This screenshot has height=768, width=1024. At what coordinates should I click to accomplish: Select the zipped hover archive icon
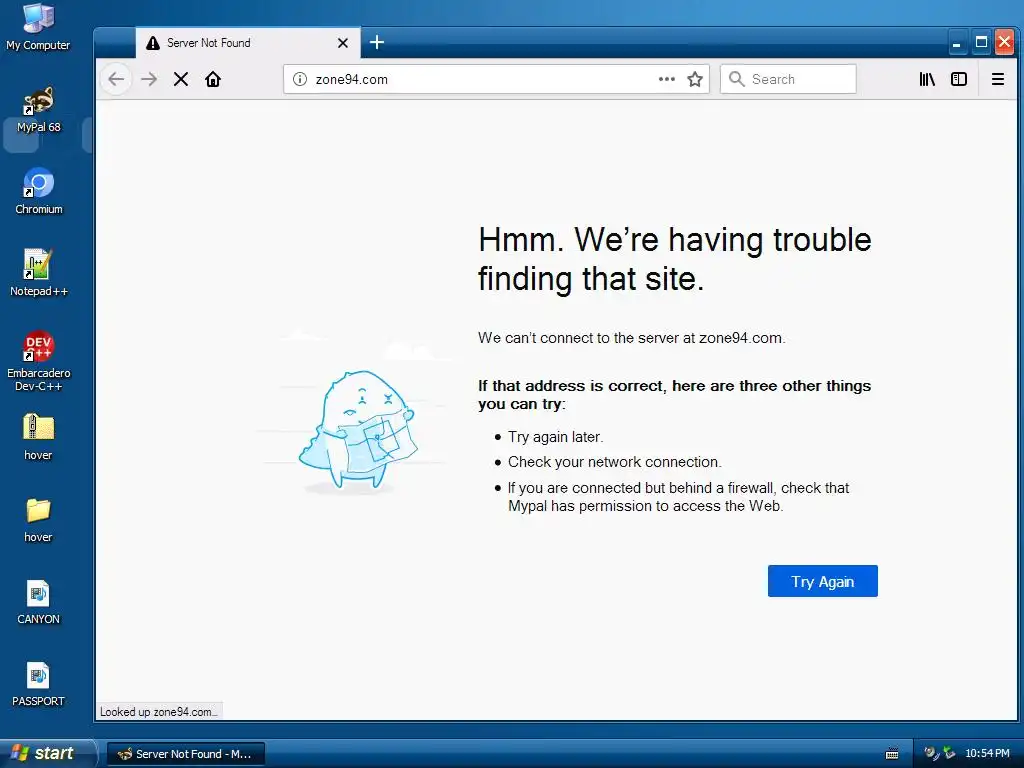click(x=38, y=437)
